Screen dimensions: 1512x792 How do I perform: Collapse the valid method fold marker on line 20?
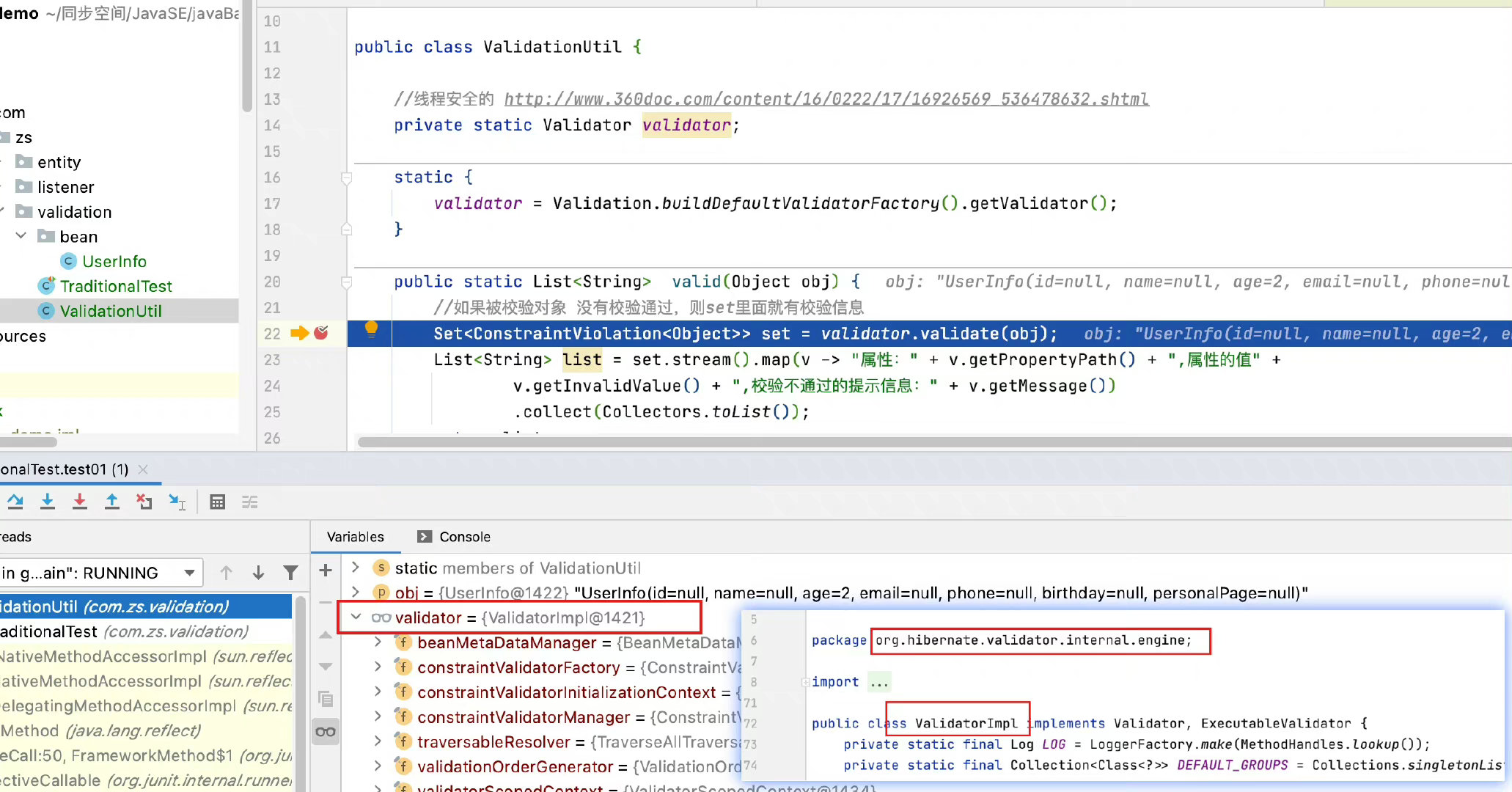point(347,282)
